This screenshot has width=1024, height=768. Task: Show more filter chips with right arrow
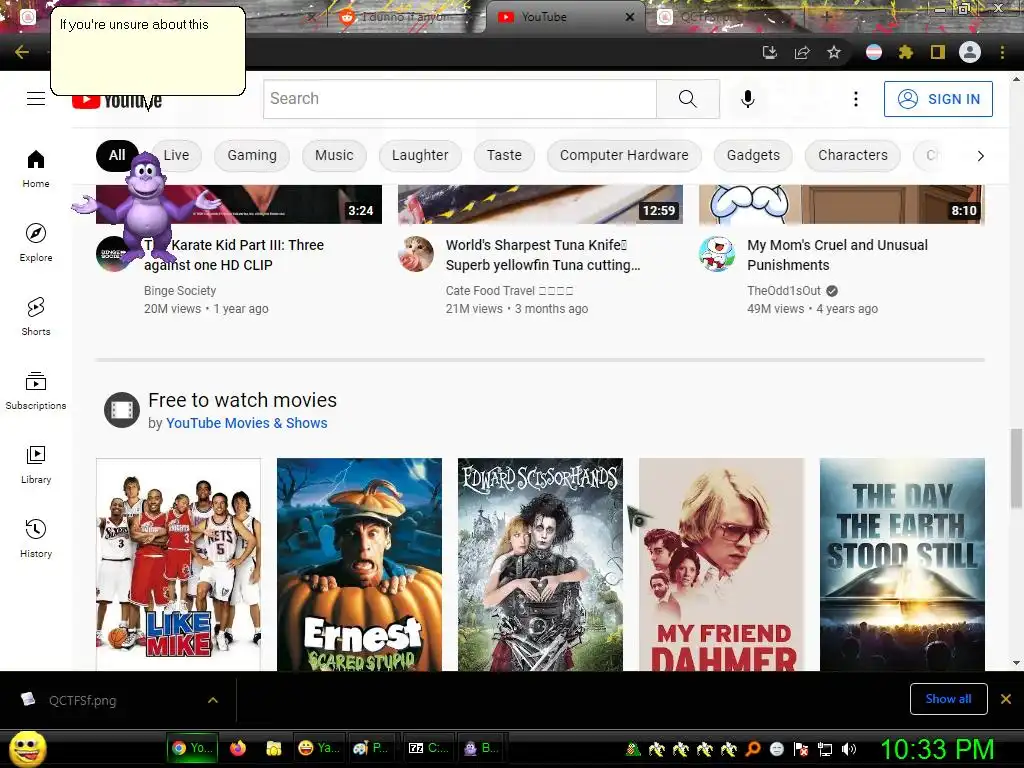[980, 155]
